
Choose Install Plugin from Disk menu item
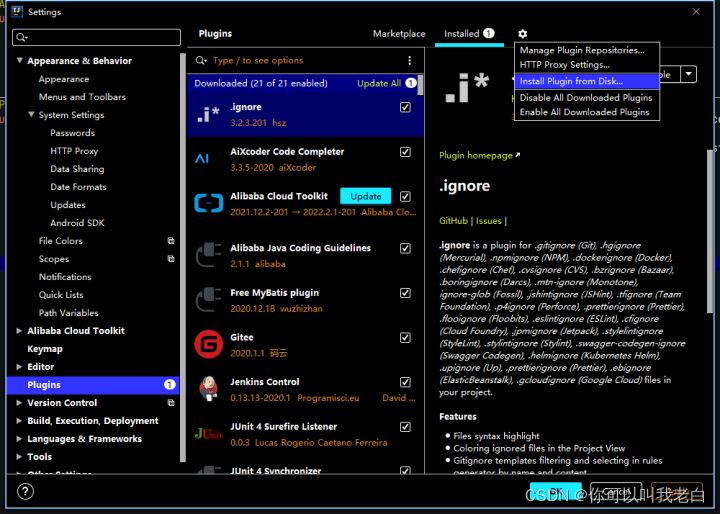pyautogui.click(x=571, y=81)
